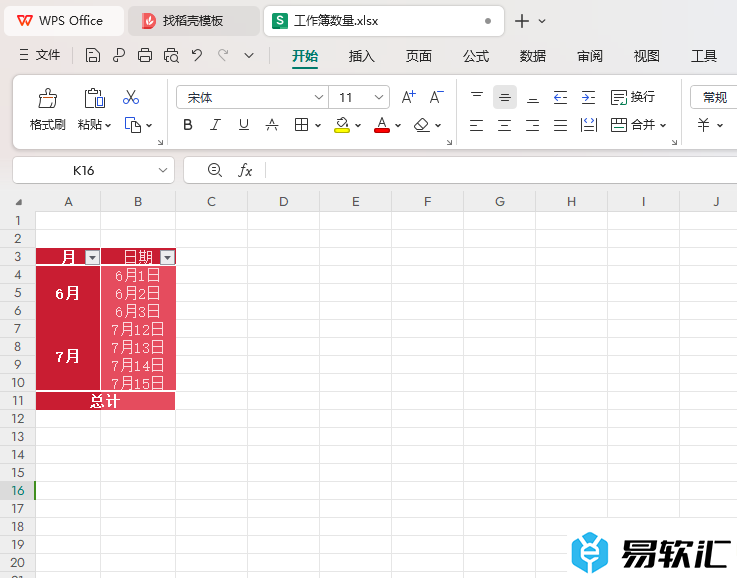
Task: Align text right
Action: (533, 125)
